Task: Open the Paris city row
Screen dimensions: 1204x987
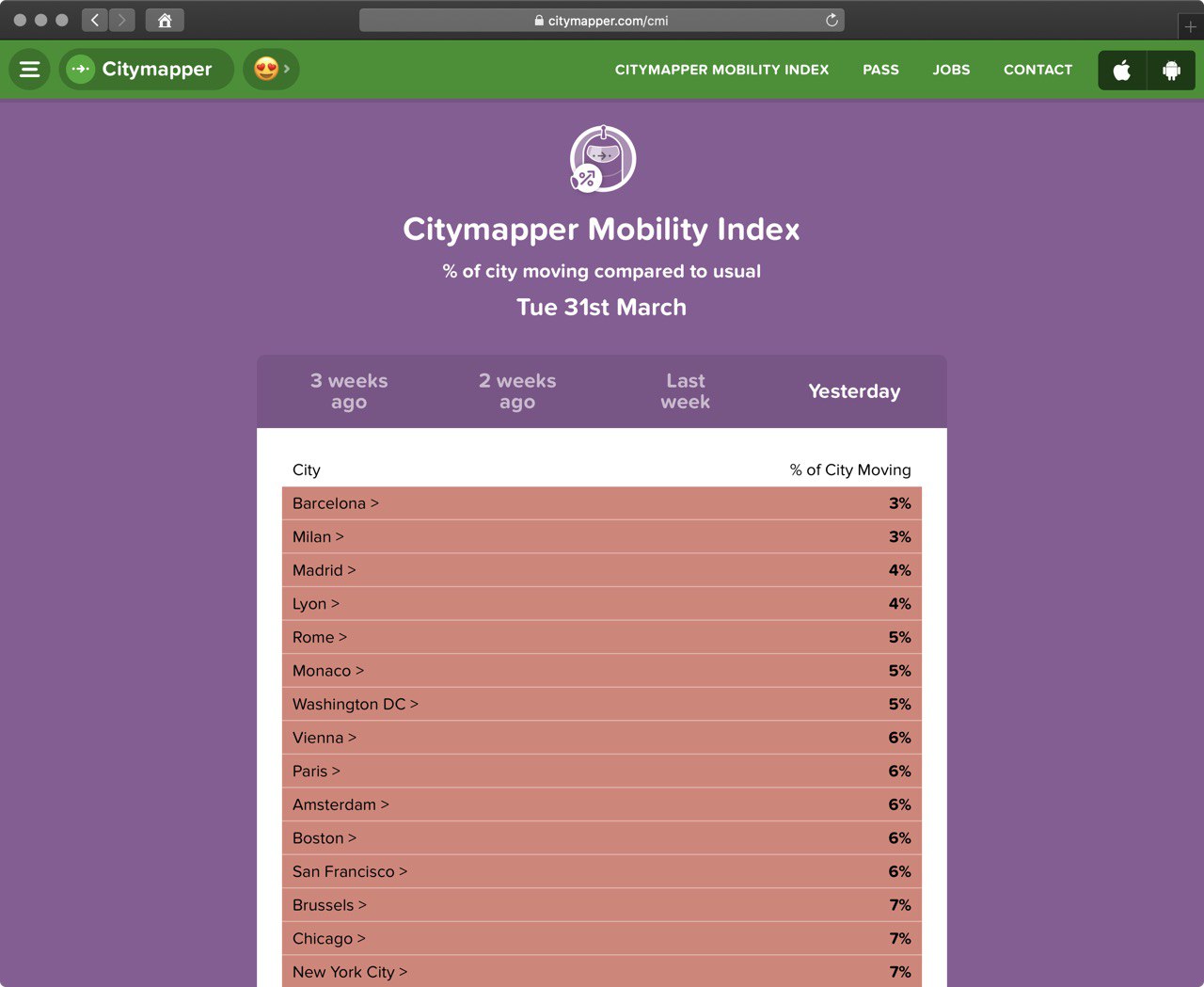Action: (602, 772)
